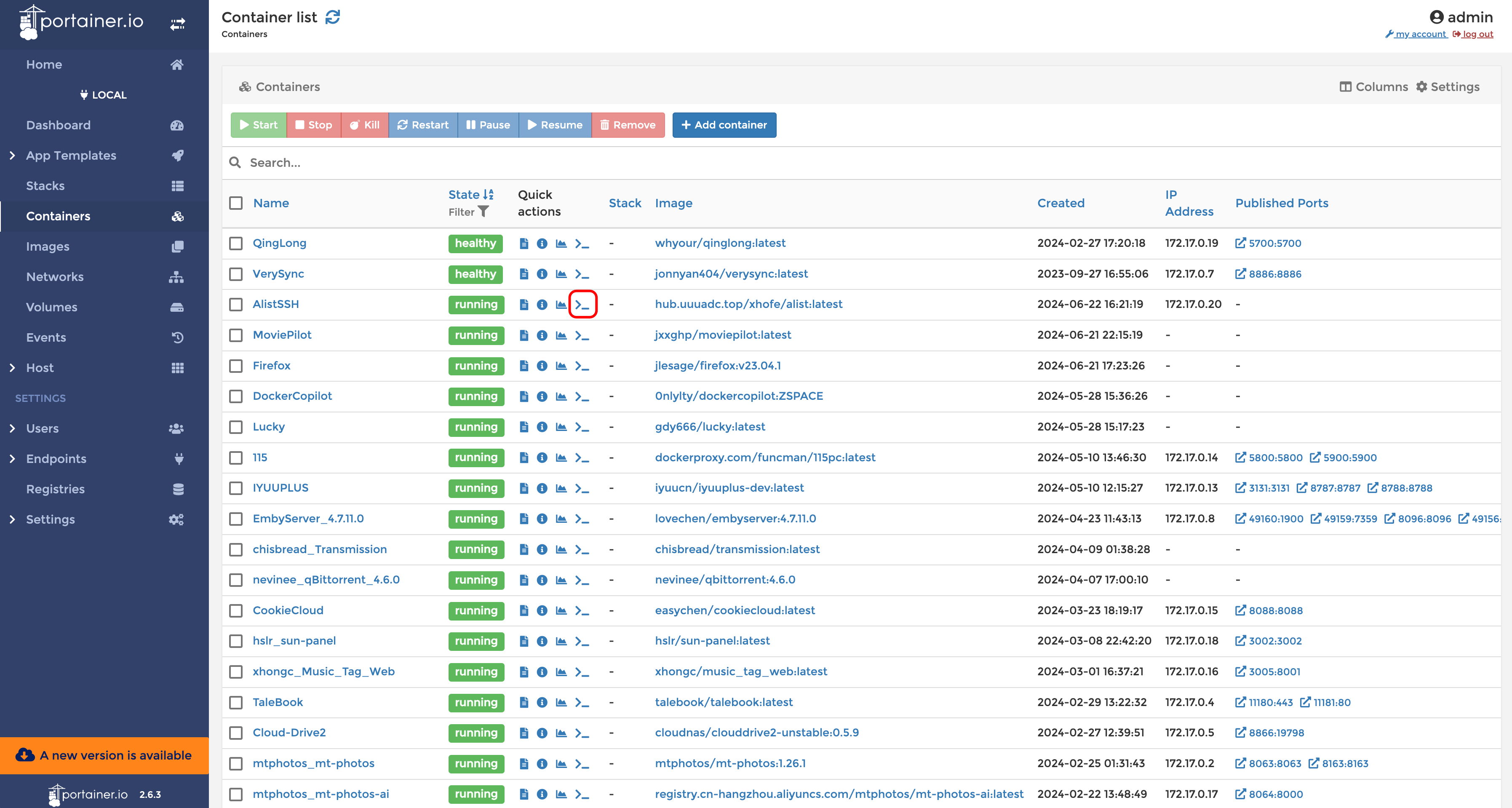Click the search magnifier icon
Image resolution: width=1512 pixels, height=808 pixels.
(x=235, y=162)
